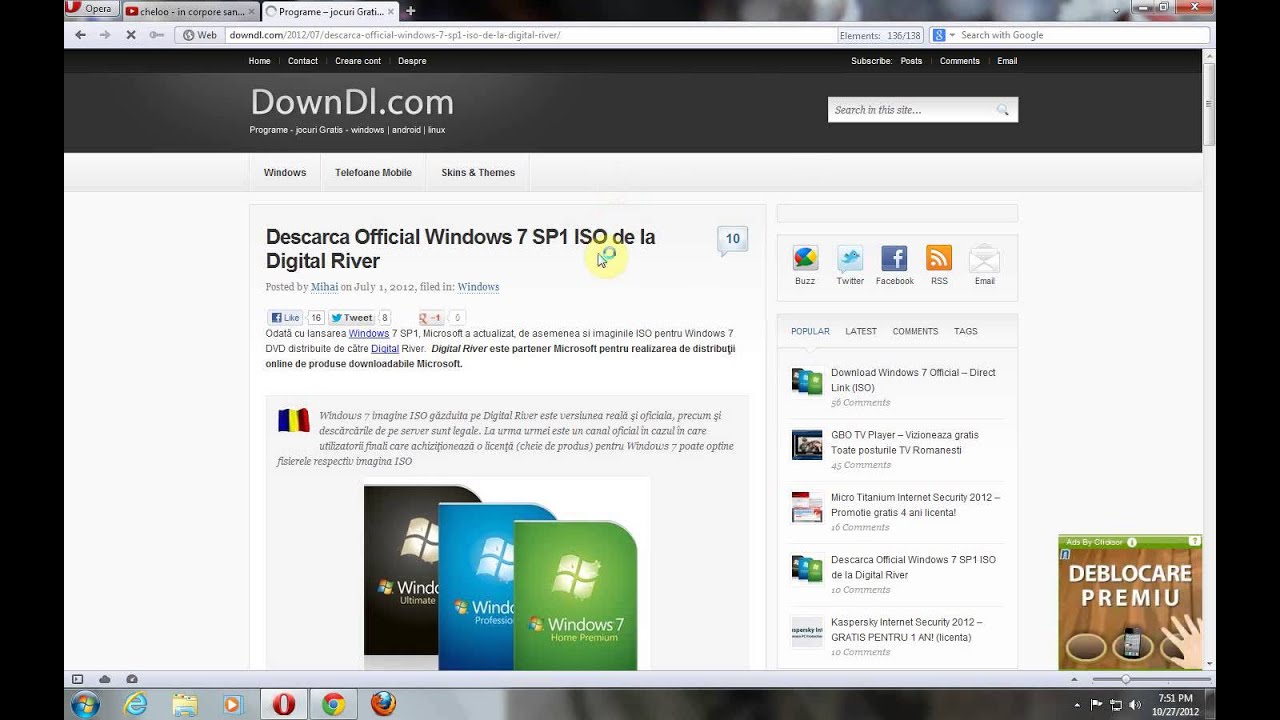The width and height of the screenshot is (1280, 720).
Task: Open the article title link
Action: point(461,249)
